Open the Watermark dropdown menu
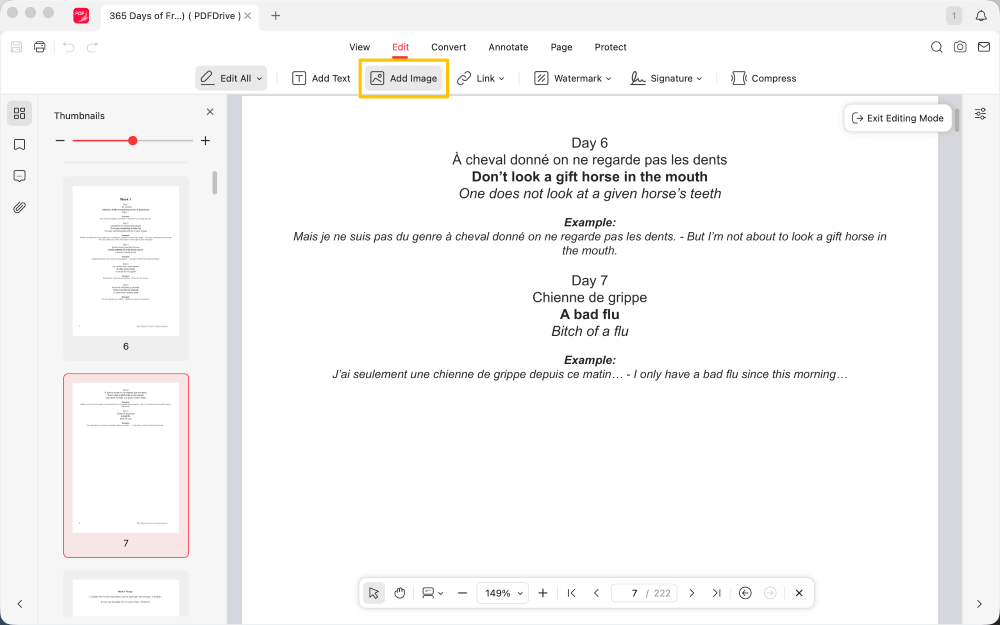 pos(572,78)
